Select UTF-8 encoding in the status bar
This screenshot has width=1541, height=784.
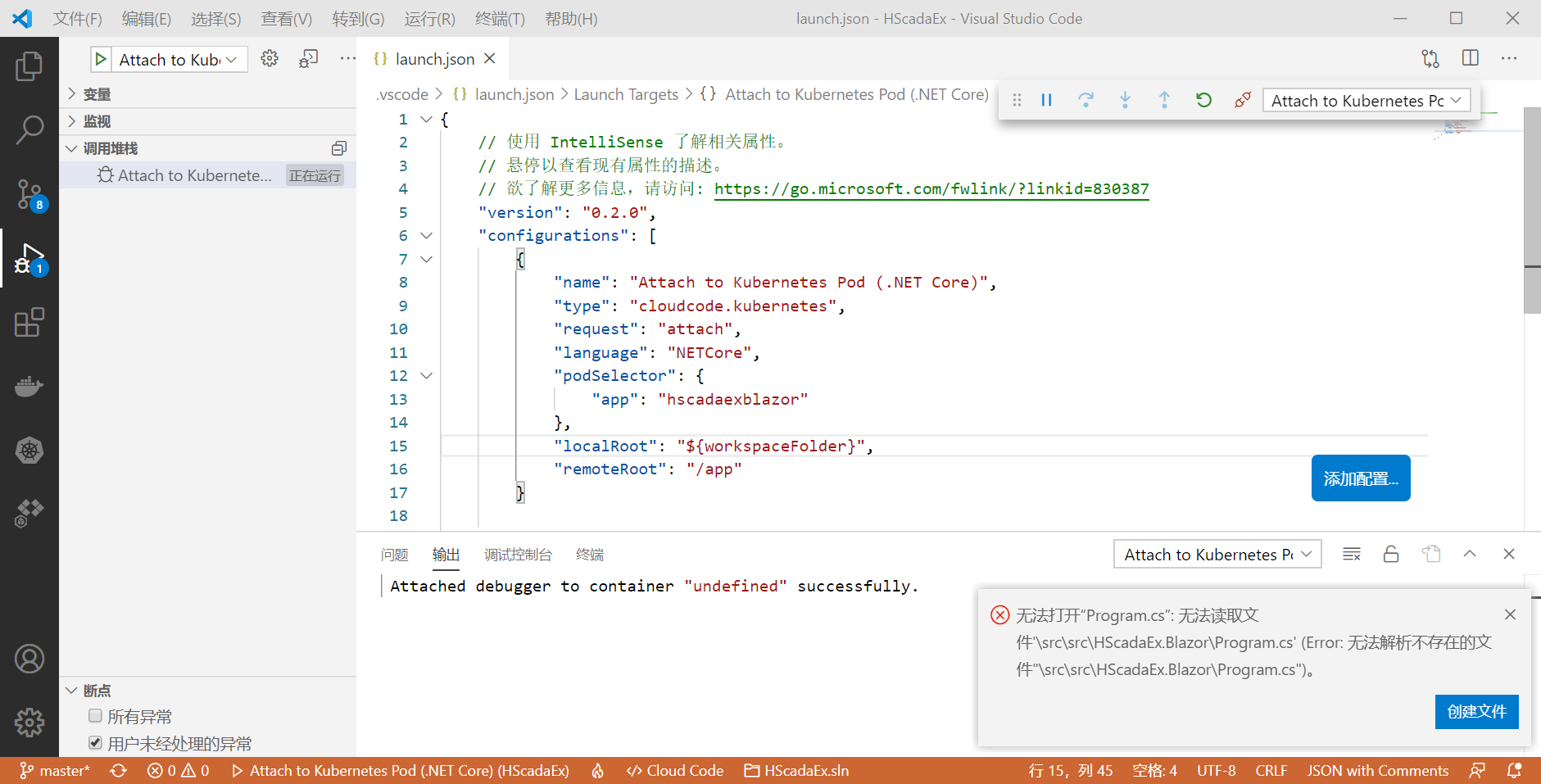pos(1217,770)
